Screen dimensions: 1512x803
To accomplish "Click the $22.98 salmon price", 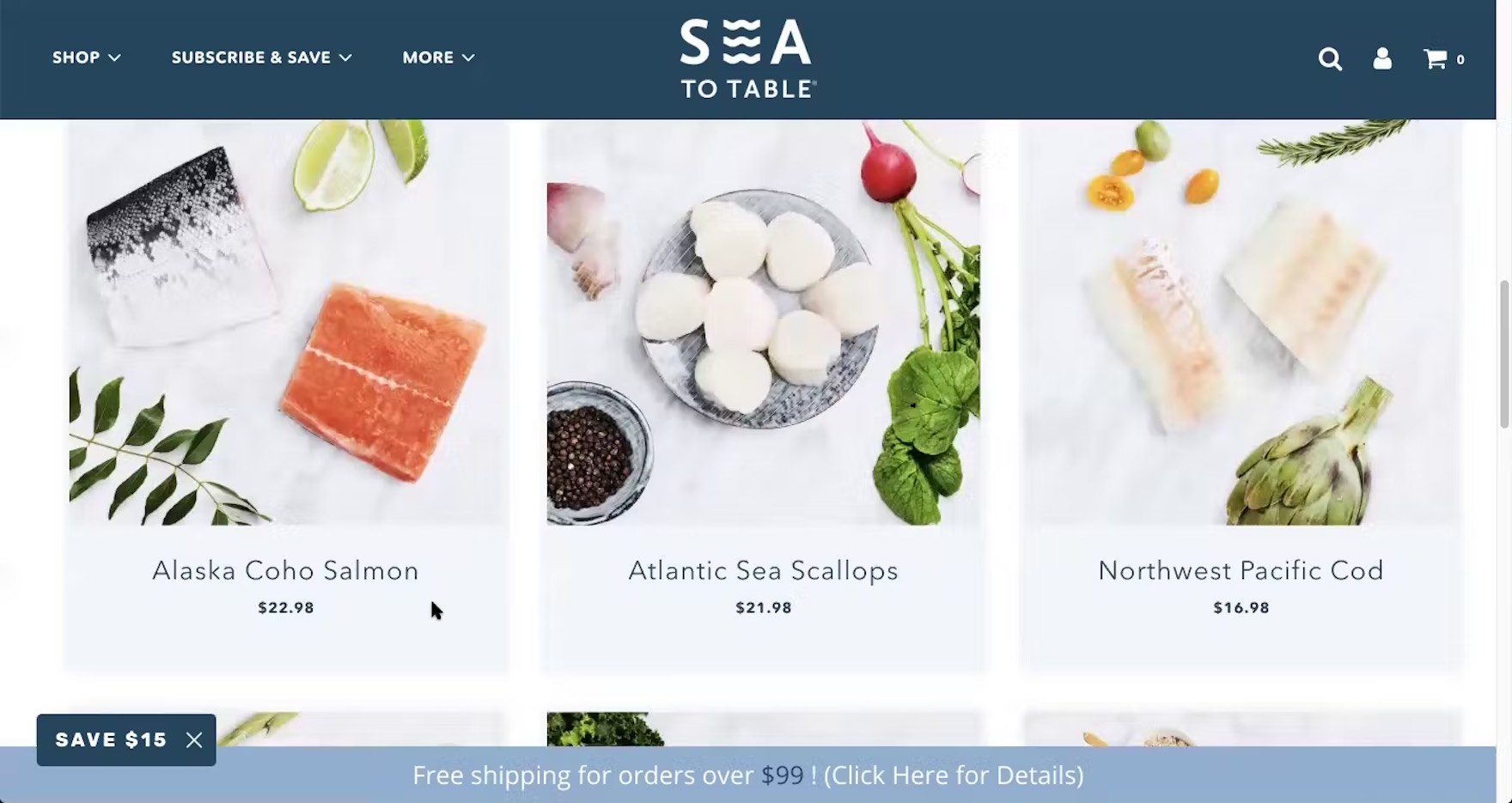I will tap(286, 608).
